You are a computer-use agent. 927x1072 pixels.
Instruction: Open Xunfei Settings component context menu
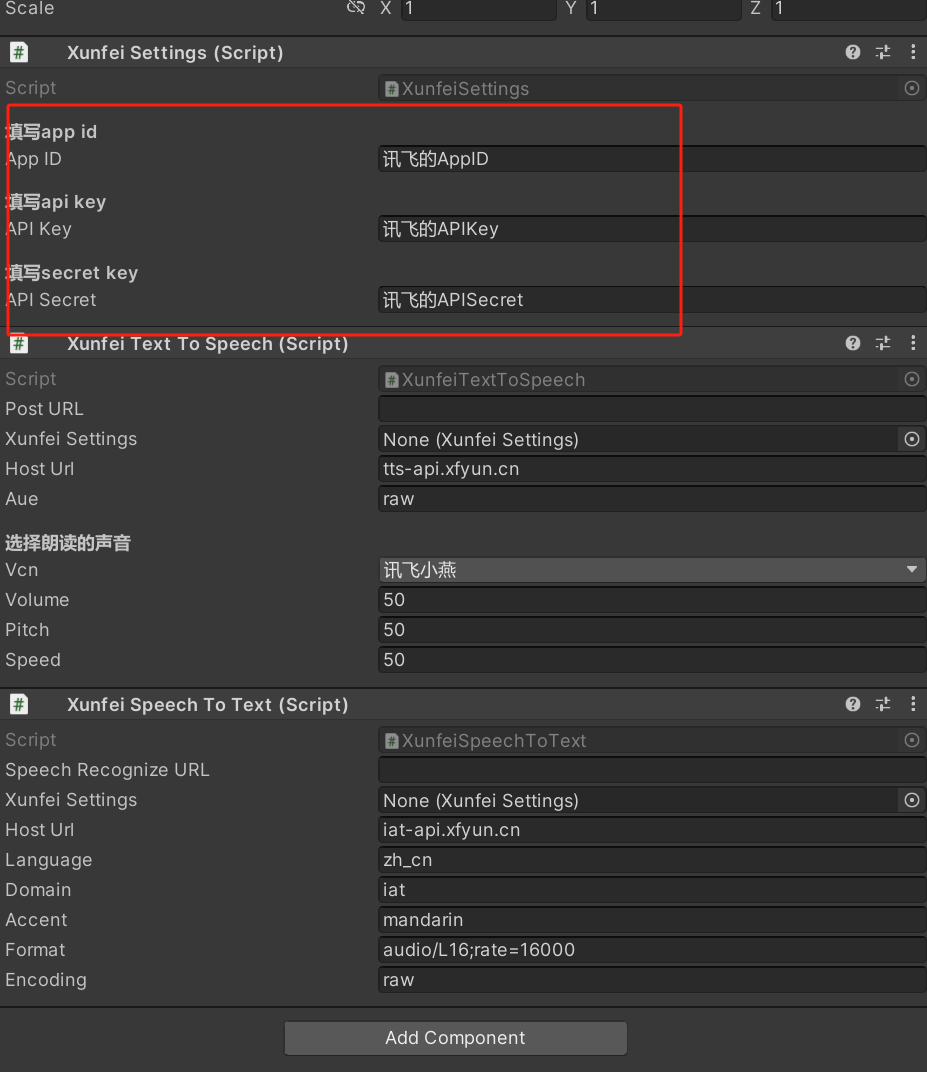coord(913,52)
